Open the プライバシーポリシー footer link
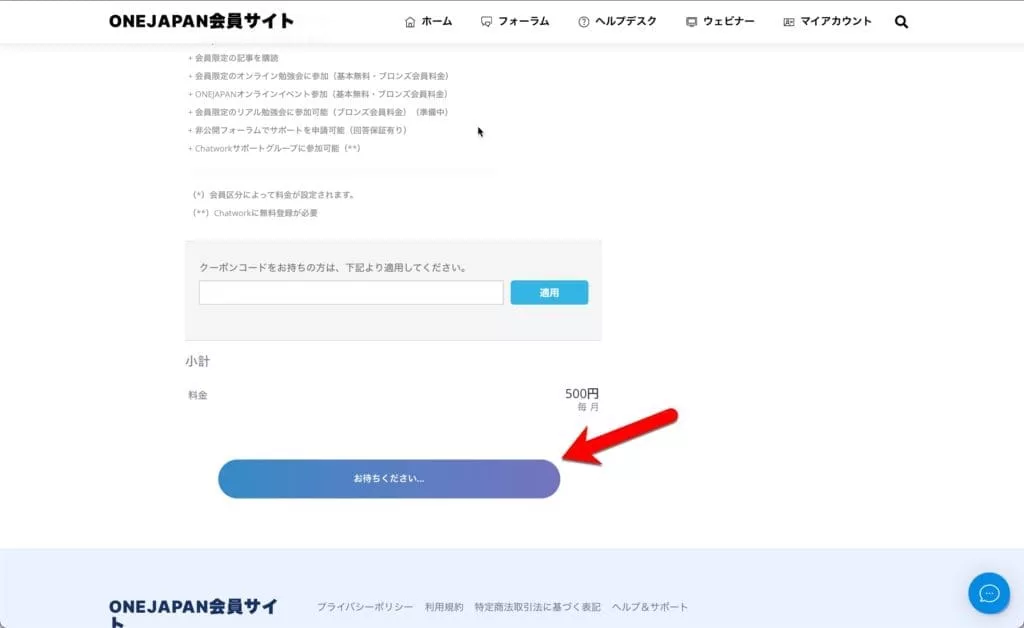Screen dimensions: 1024x628 (365, 607)
